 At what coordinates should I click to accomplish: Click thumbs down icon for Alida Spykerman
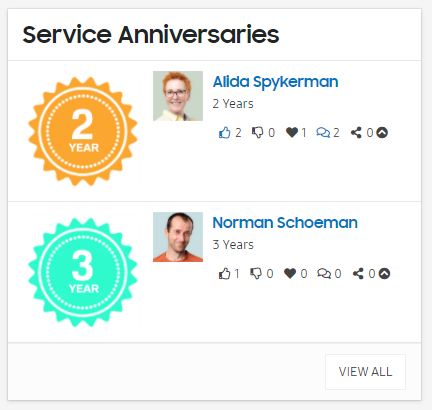click(x=257, y=133)
